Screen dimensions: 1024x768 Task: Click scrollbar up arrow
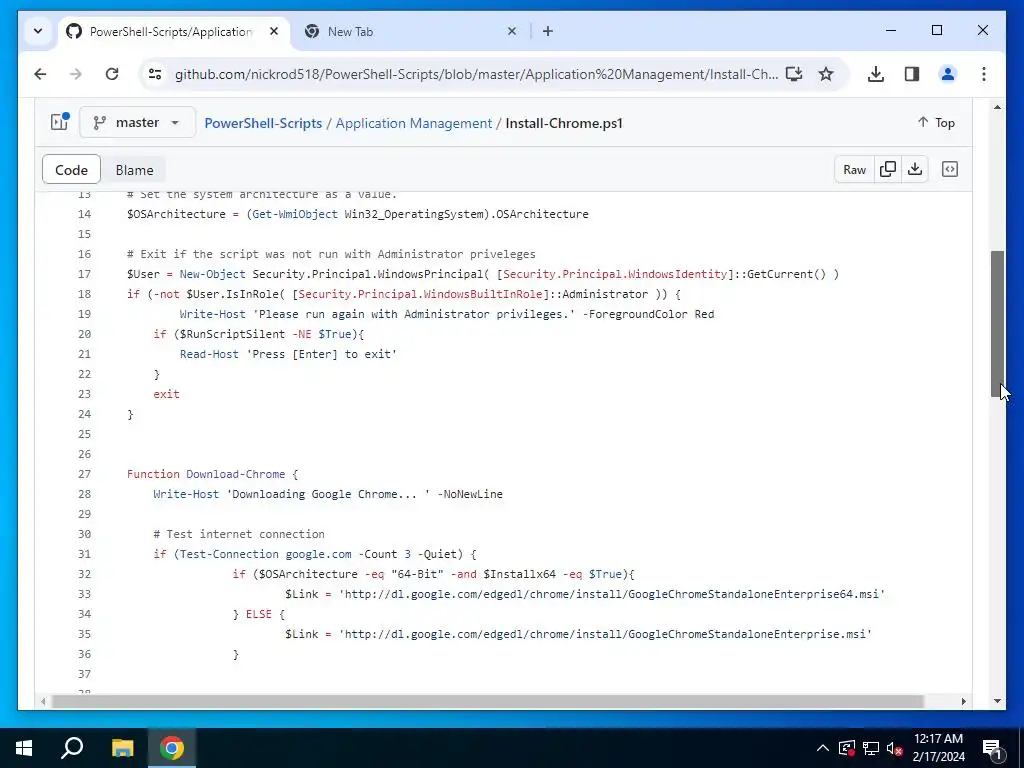997,106
